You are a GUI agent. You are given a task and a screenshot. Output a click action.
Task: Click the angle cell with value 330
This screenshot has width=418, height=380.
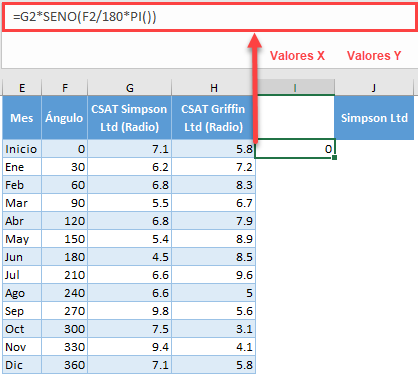[x=64, y=347]
